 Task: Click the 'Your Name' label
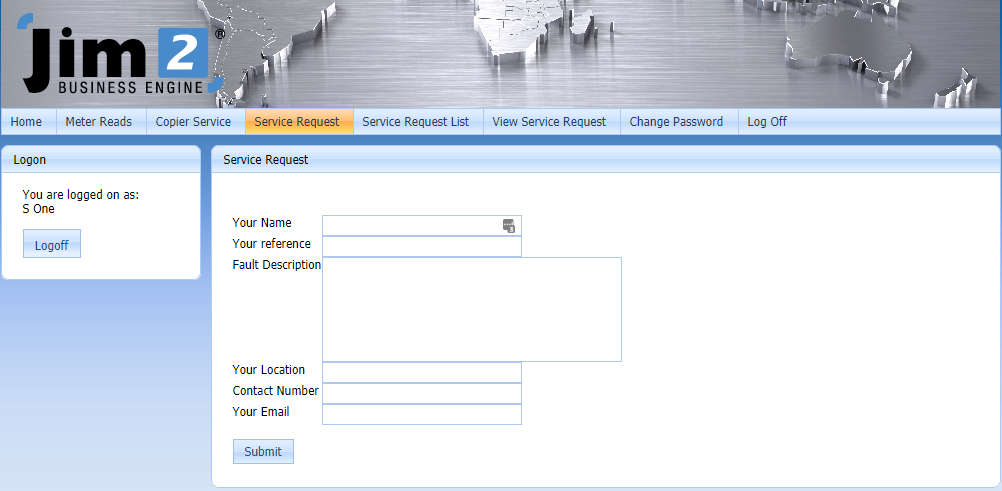coord(262,222)
